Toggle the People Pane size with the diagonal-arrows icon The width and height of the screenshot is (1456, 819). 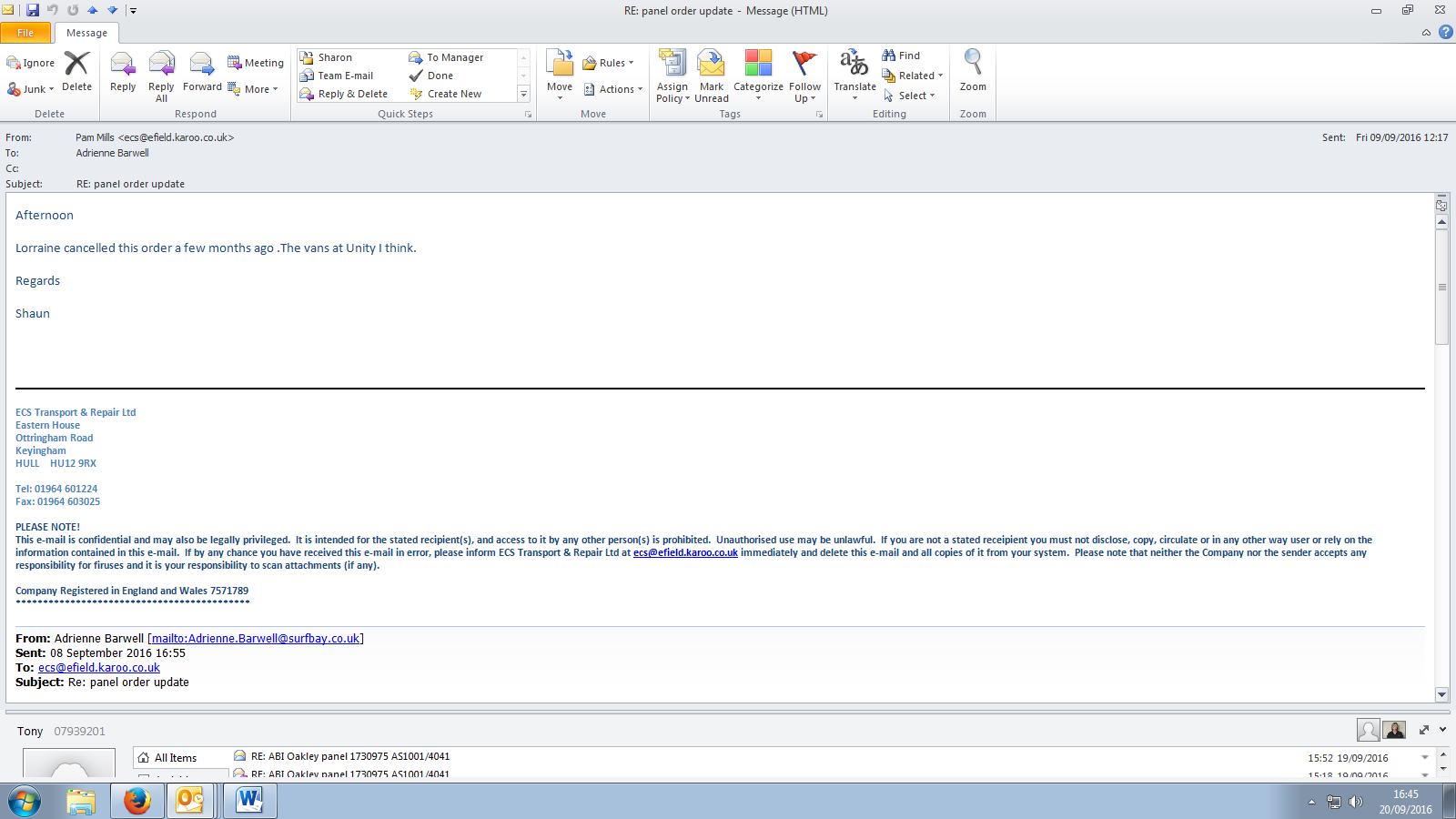click(1424, 730)
